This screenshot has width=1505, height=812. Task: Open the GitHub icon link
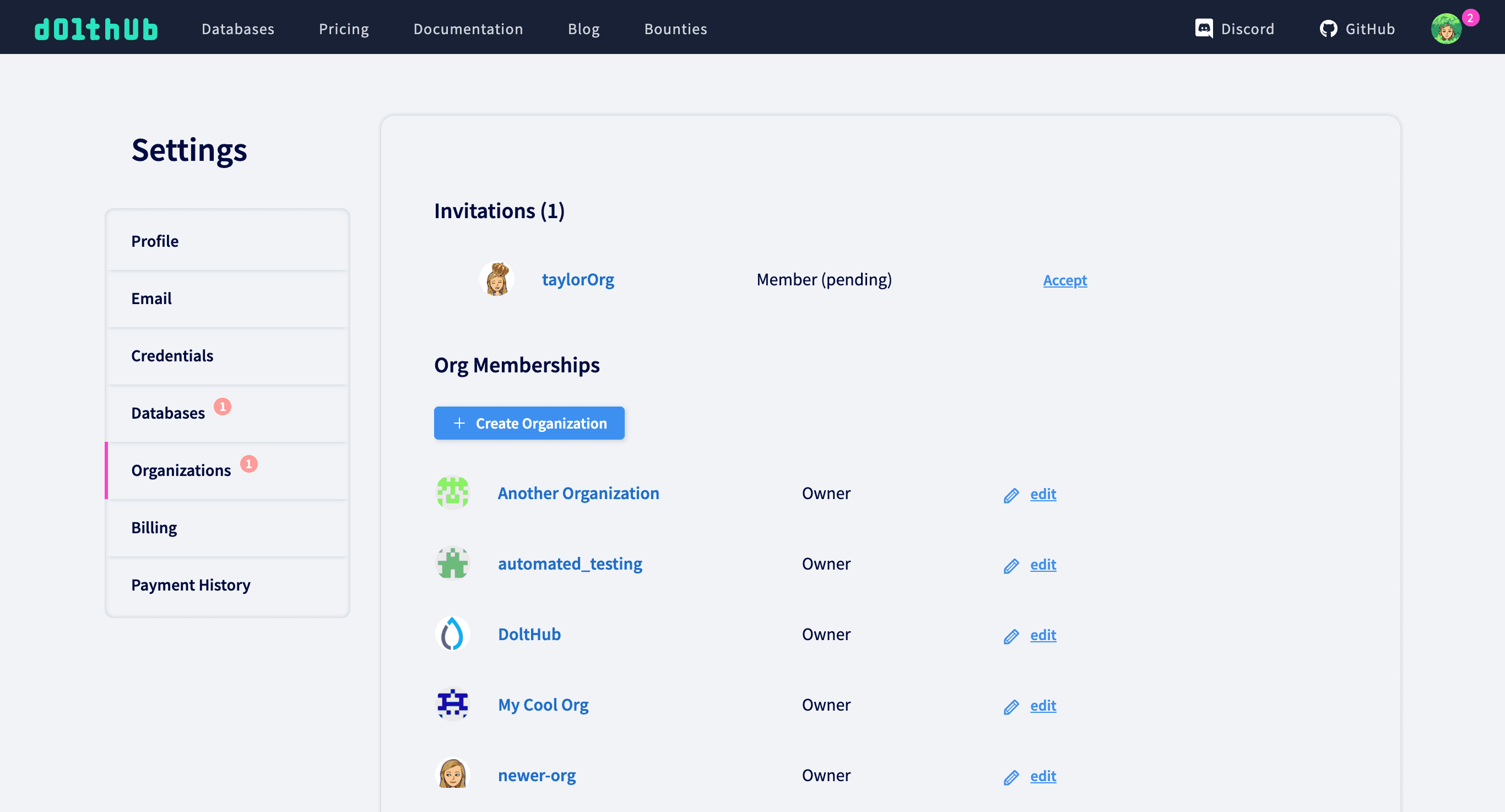coord(1328,29)
